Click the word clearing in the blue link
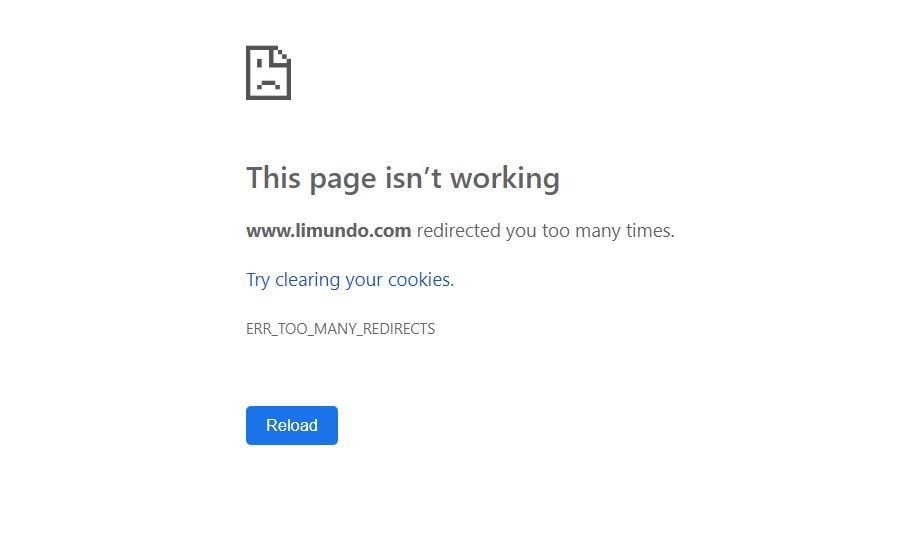Image resolution: width=921 pixels, height=553 pixels. click(308, 280)
